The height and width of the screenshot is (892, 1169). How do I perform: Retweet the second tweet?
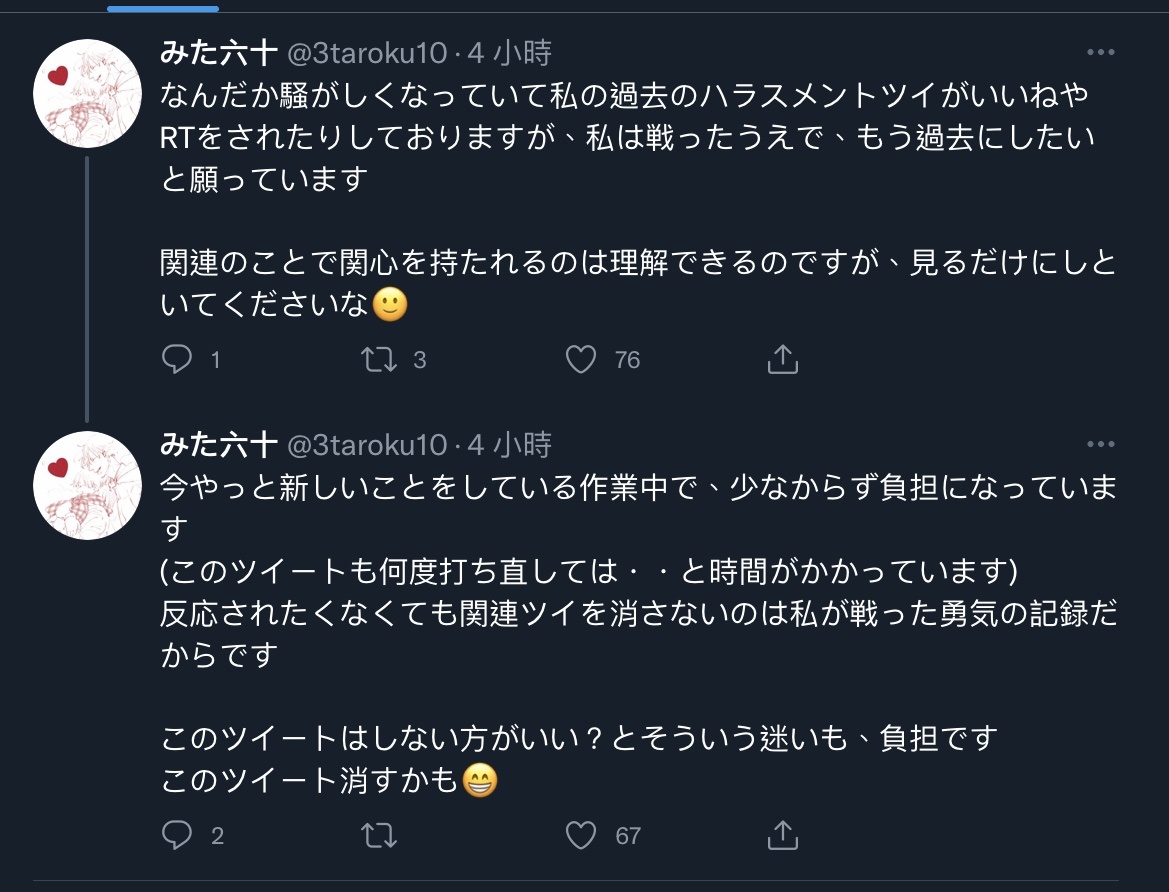379,835
